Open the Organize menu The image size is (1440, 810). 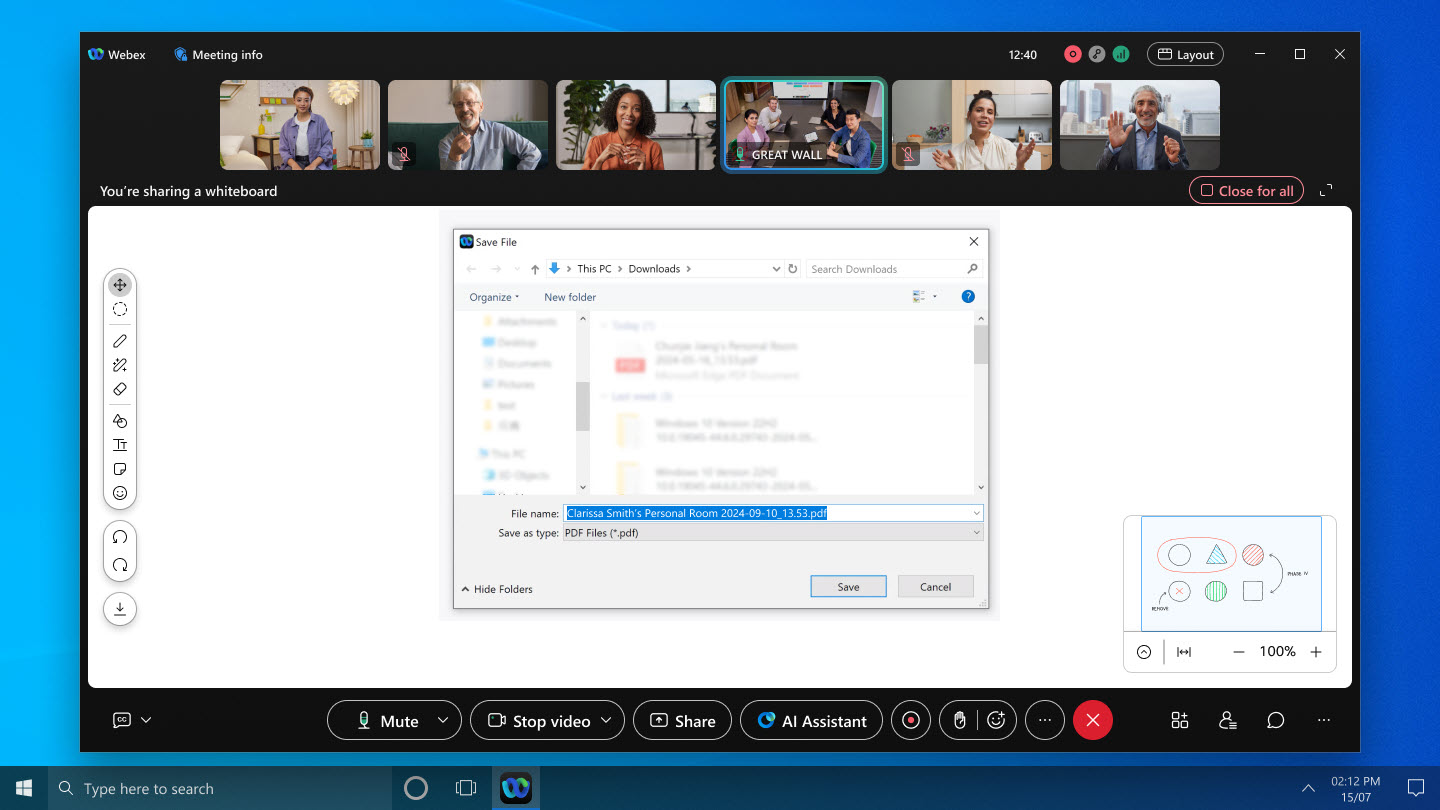494,297
